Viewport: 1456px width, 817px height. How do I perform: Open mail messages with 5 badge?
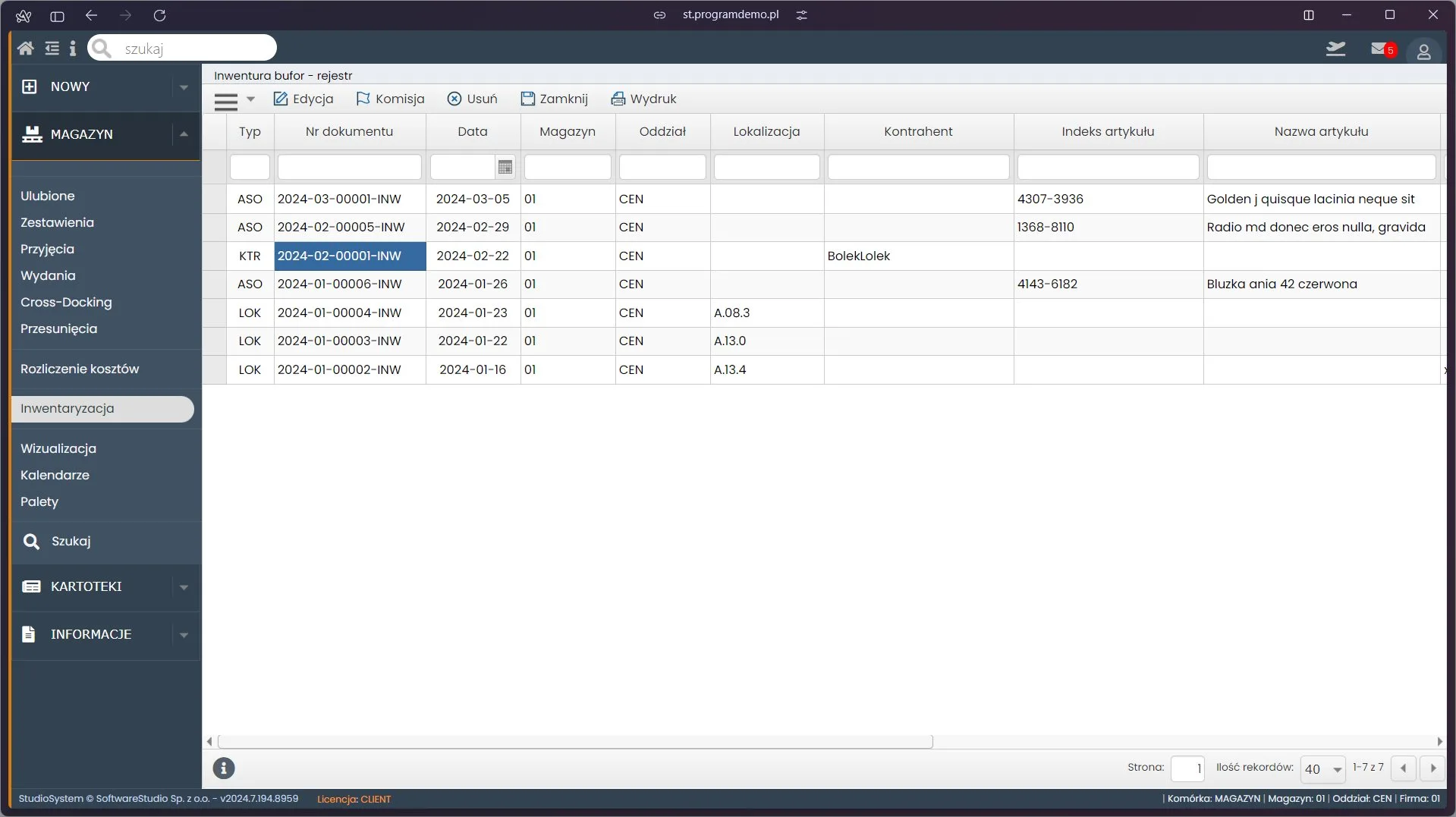[x=1383, y=49]
